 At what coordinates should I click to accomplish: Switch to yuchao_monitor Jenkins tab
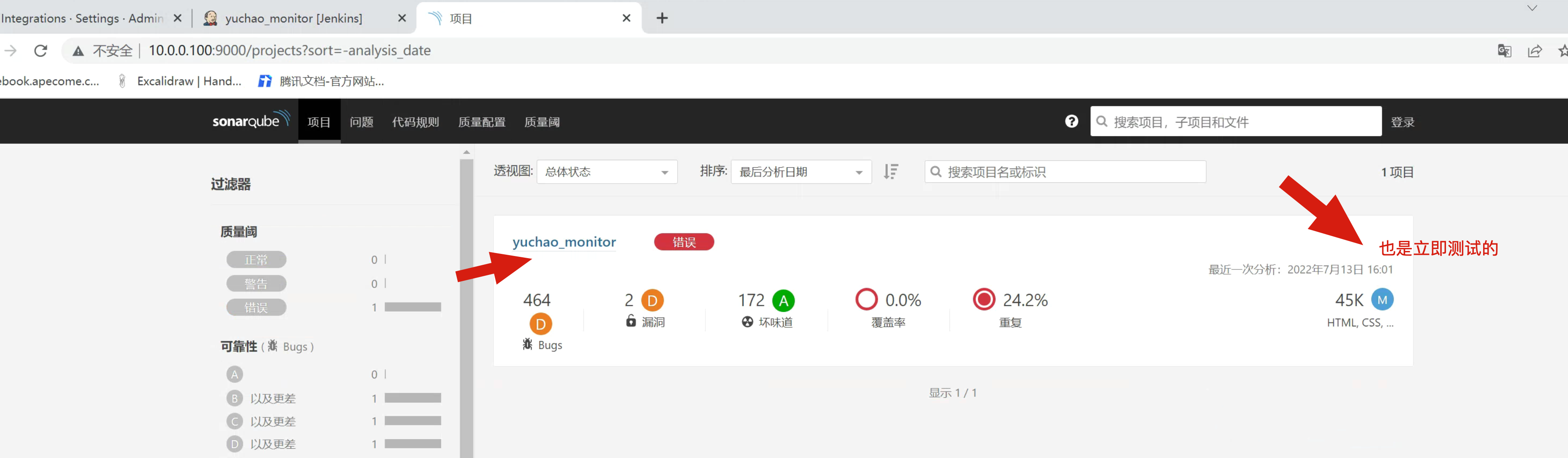[293, 18]
